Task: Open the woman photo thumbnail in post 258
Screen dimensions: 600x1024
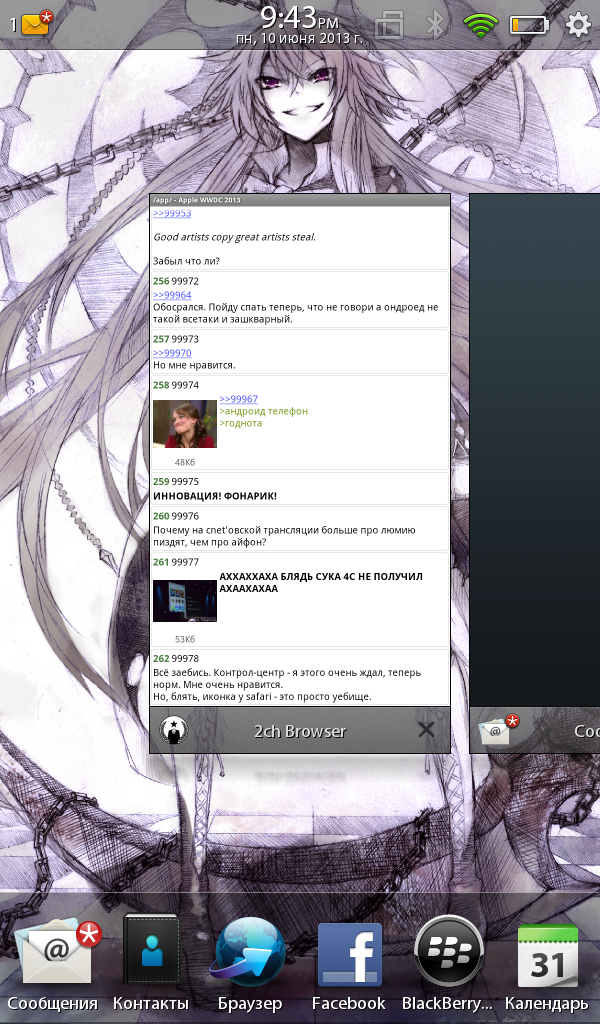Action: click(185, 424)
